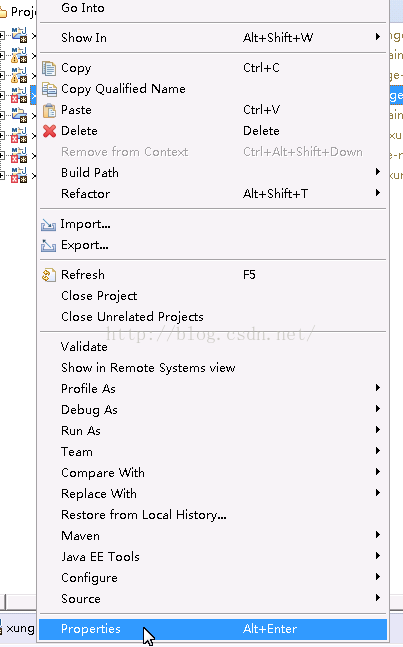The height and width of the screenshot is (647, 403).
Task: Click the Refresh icon
Action: (49, 275)
